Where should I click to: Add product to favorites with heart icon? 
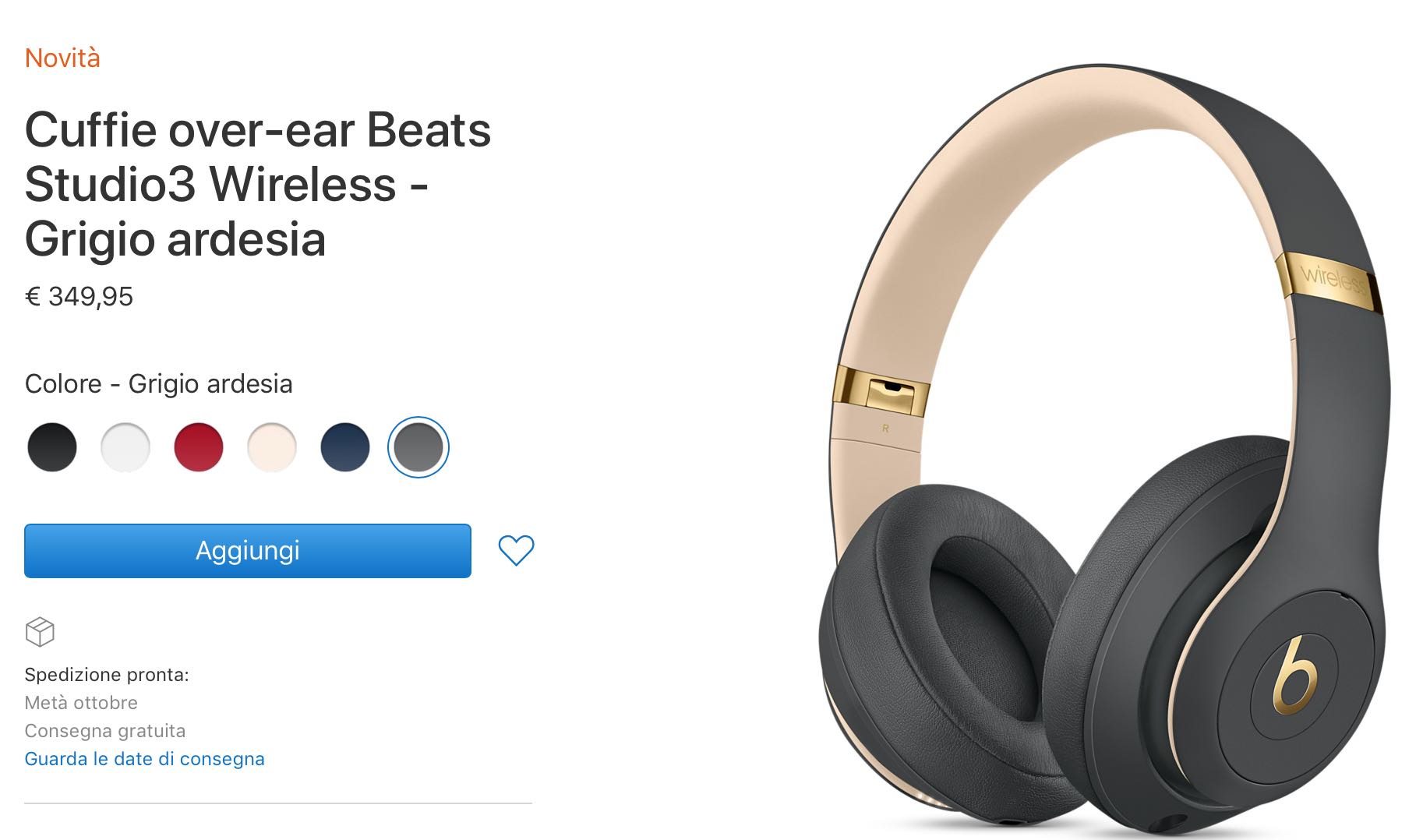click(516, 550)
